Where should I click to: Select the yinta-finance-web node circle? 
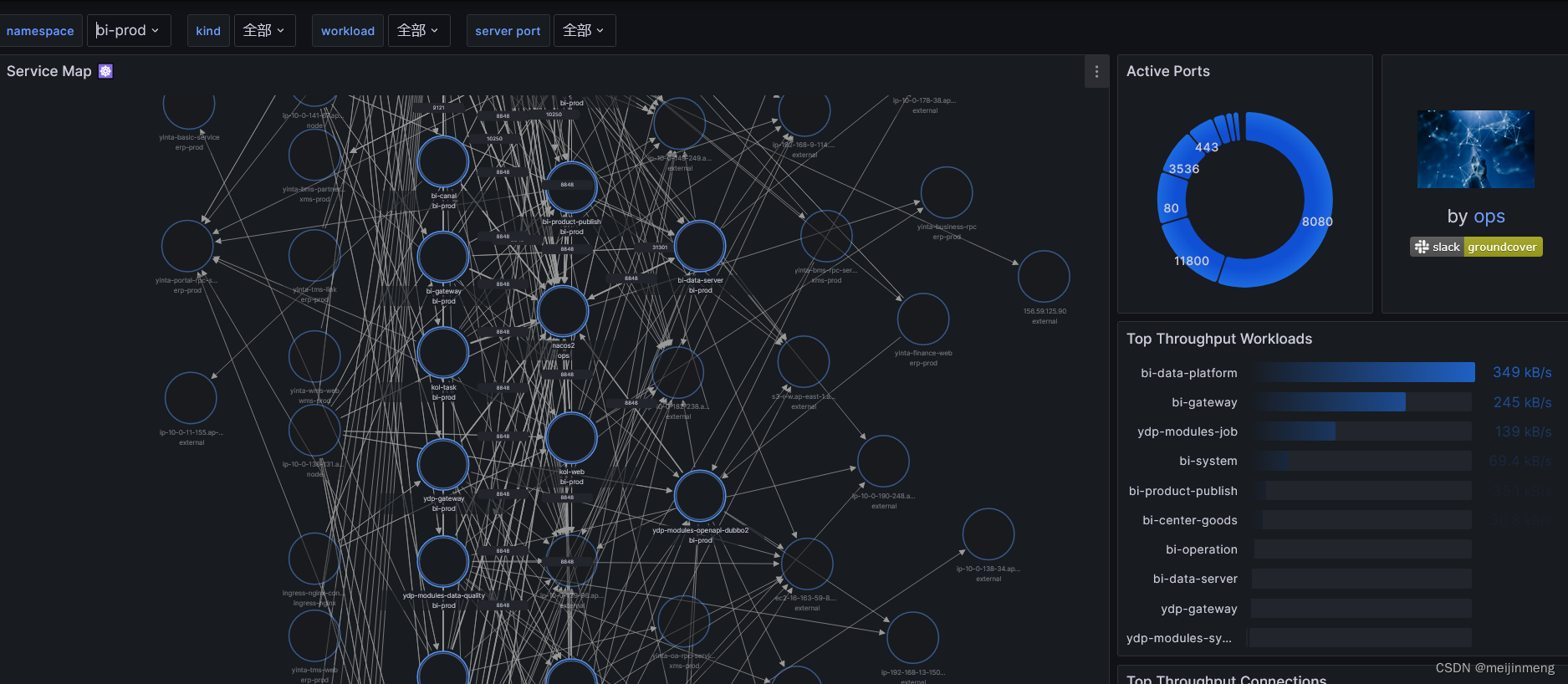[x=923, y=319]
